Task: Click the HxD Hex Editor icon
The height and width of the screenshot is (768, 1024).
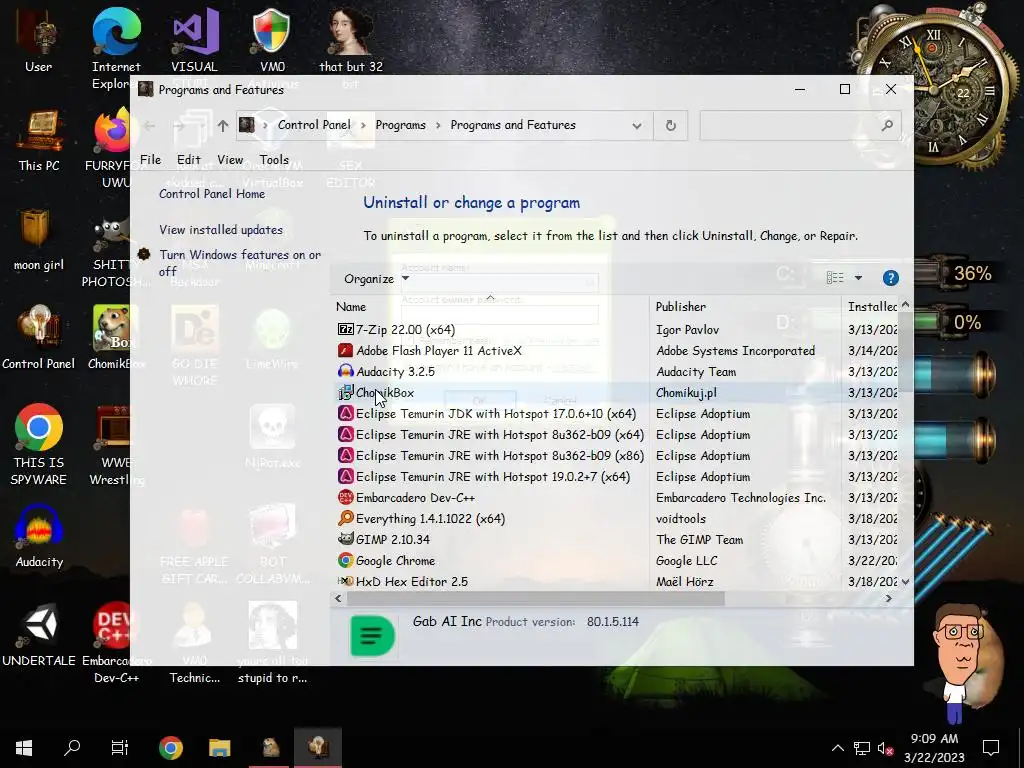Action: pos(345,581)
